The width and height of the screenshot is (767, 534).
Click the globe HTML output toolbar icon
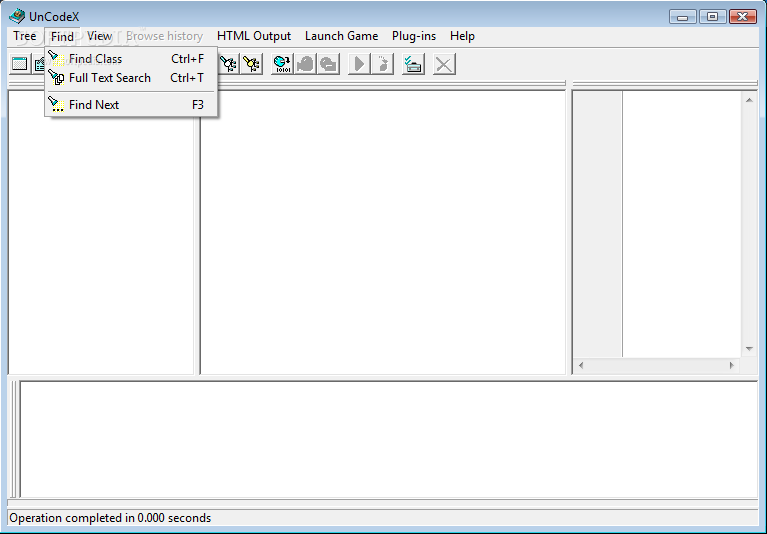pyautogui.click(x=282, y=64)
